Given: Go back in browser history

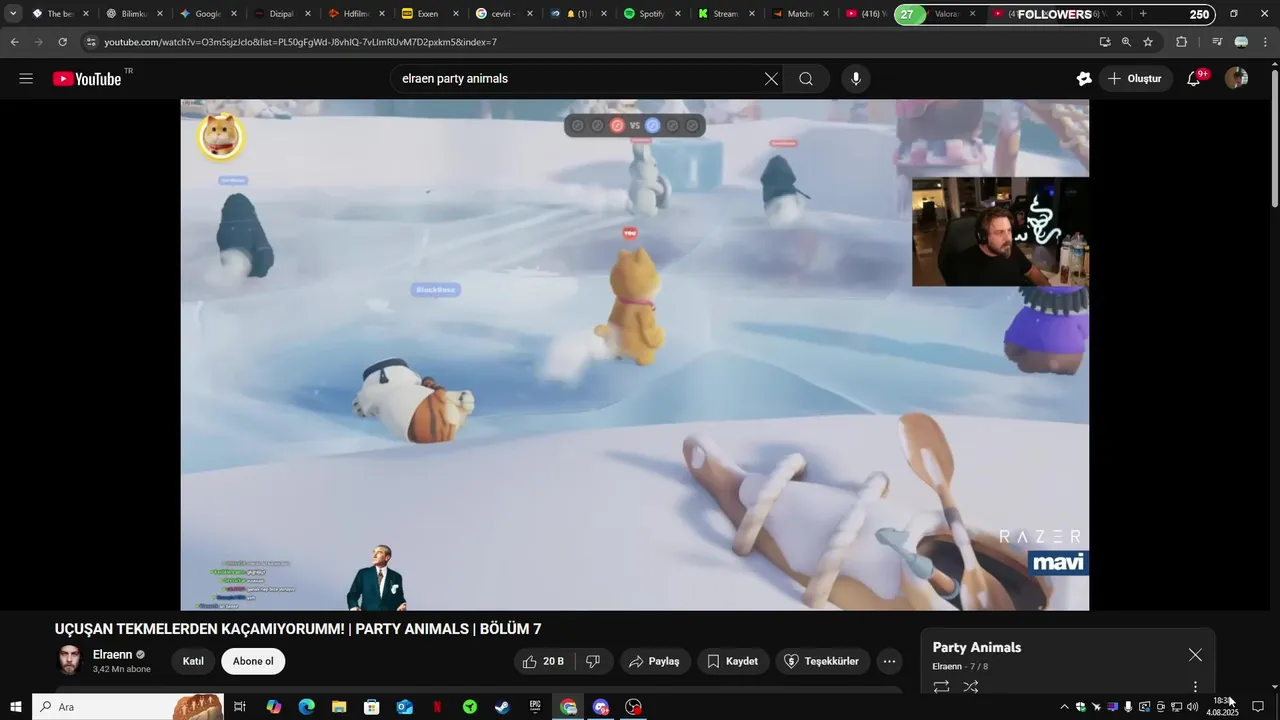Looking at the screenshot, I should pos(14,42).
